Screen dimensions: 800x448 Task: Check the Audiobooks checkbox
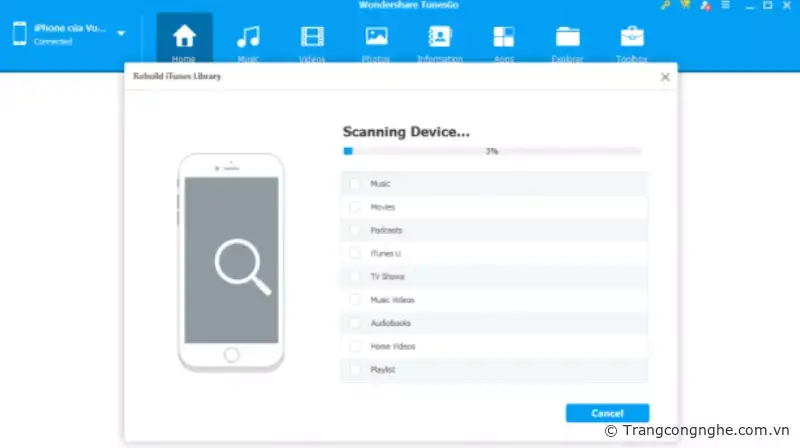coord(354,323)
